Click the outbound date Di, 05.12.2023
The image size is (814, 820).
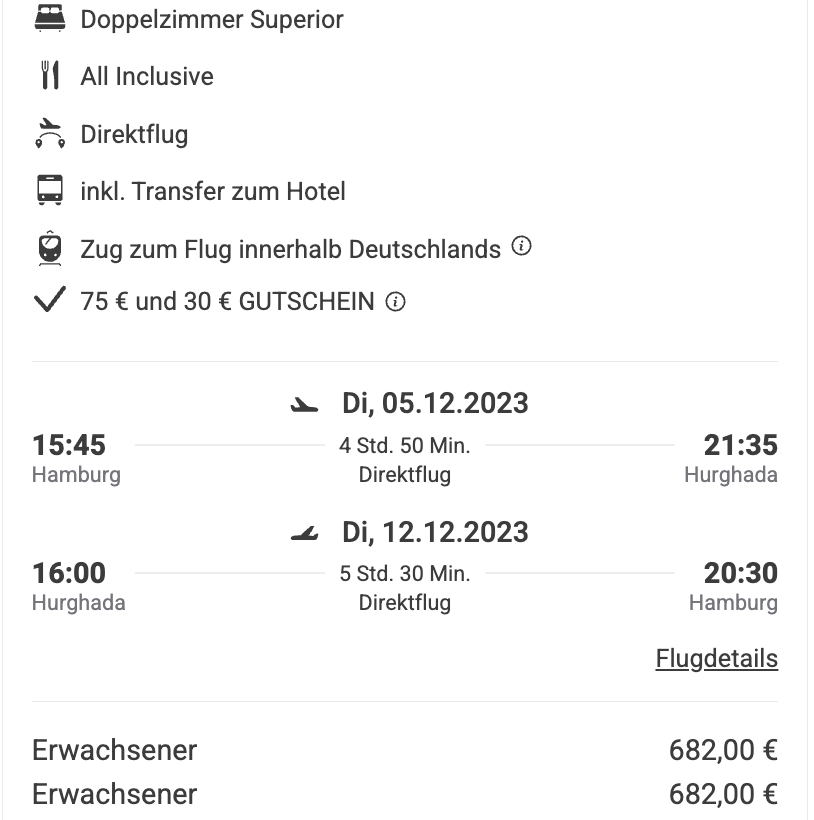click(435, 403)
